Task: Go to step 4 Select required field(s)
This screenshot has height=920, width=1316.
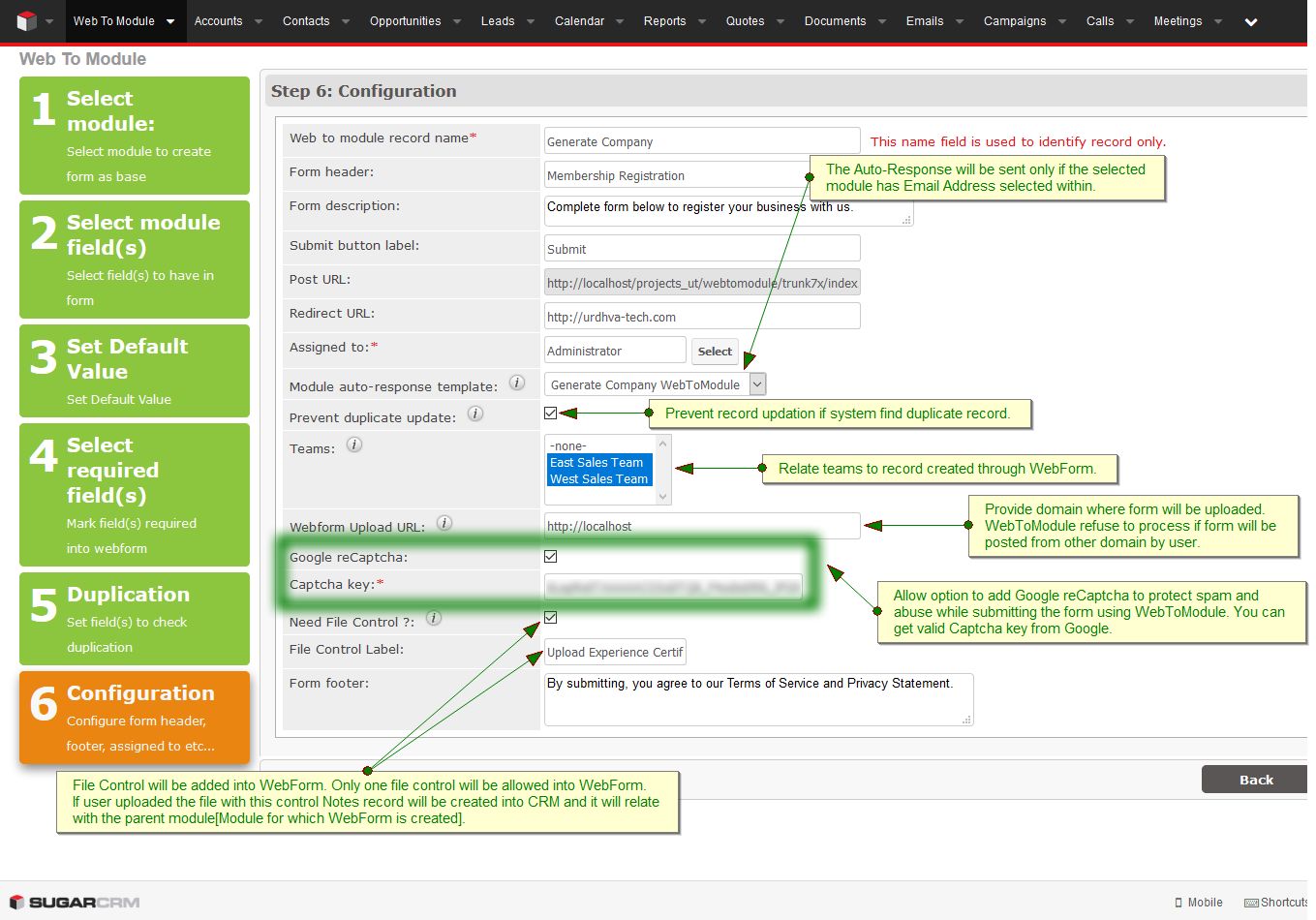Action: point(135,495)
